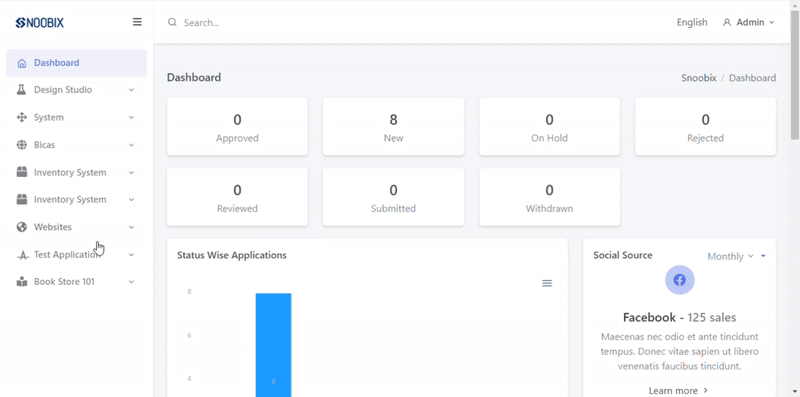Click the Snoobix breadcrumb link

point(699,78)
